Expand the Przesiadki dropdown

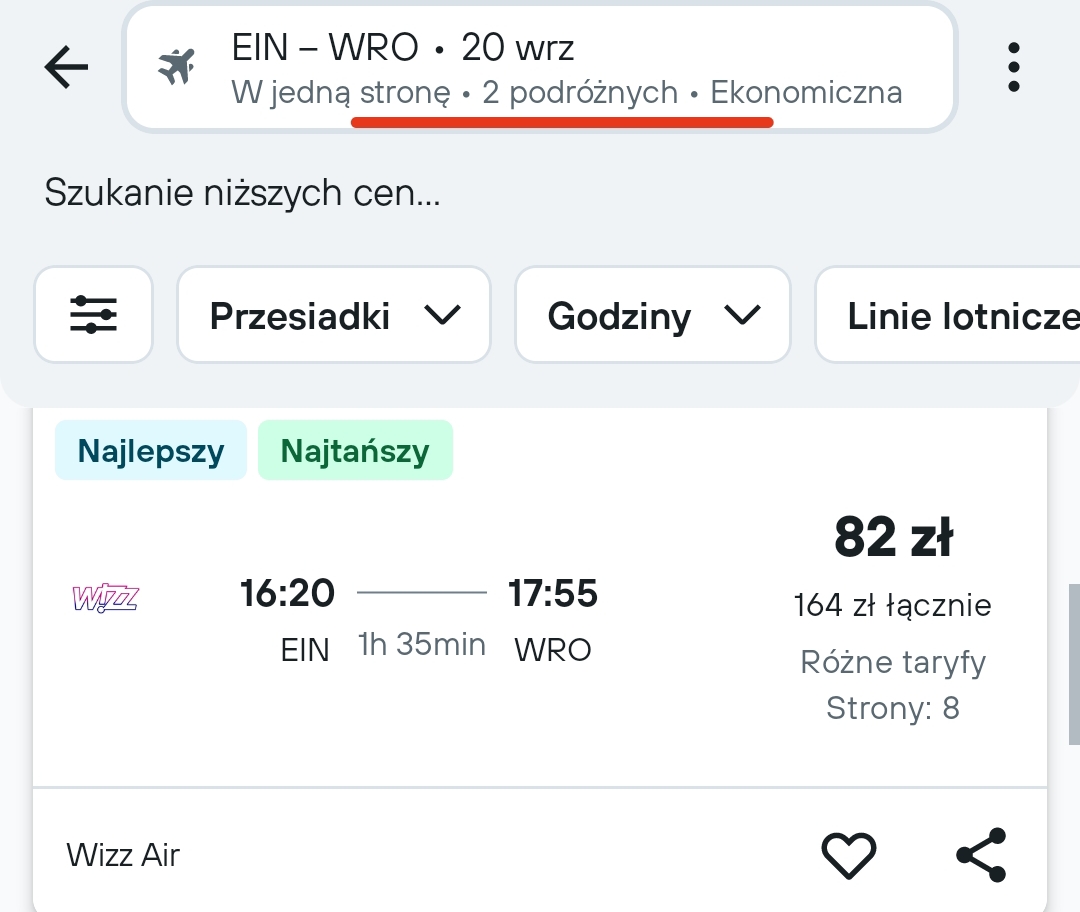coord(334,315)
